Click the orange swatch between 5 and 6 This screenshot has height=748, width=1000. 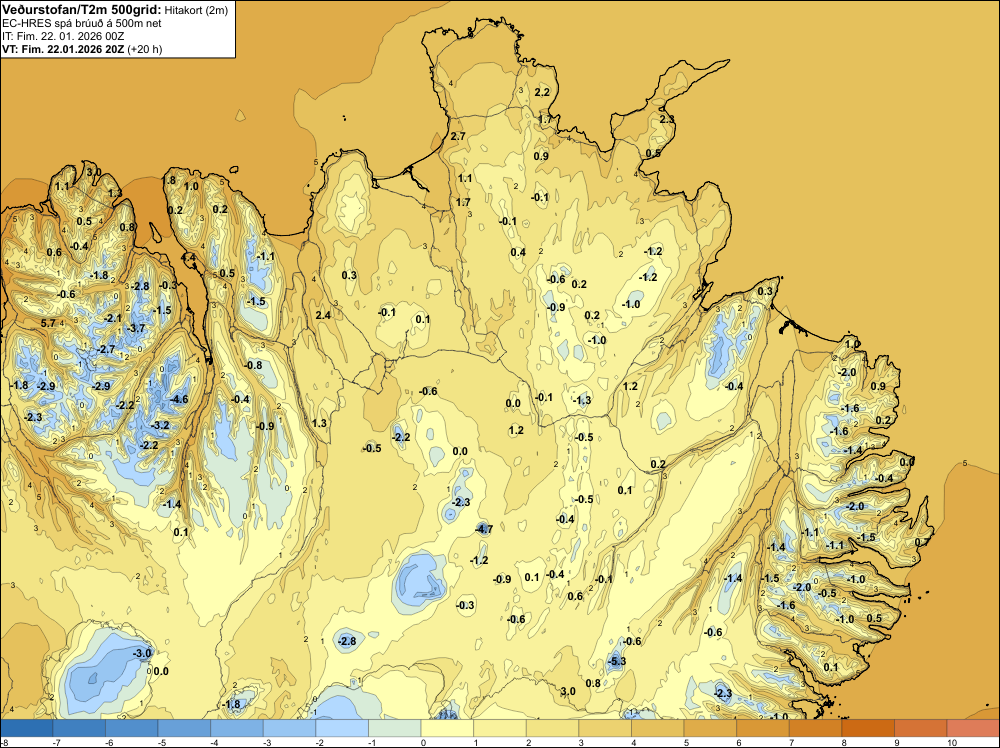click(x=710, y=728)
